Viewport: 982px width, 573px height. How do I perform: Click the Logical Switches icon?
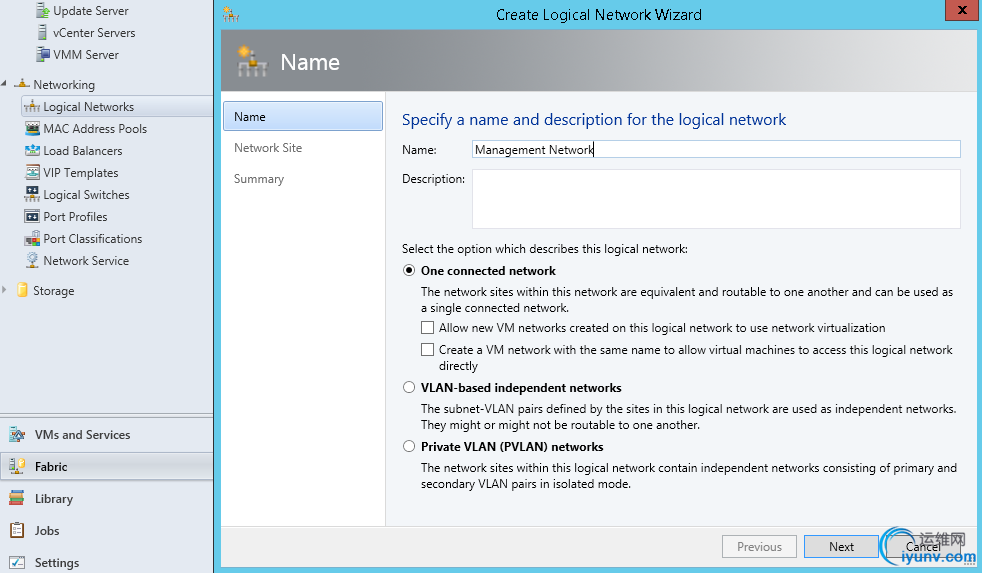pyautogui.click(x=32, y=194)
